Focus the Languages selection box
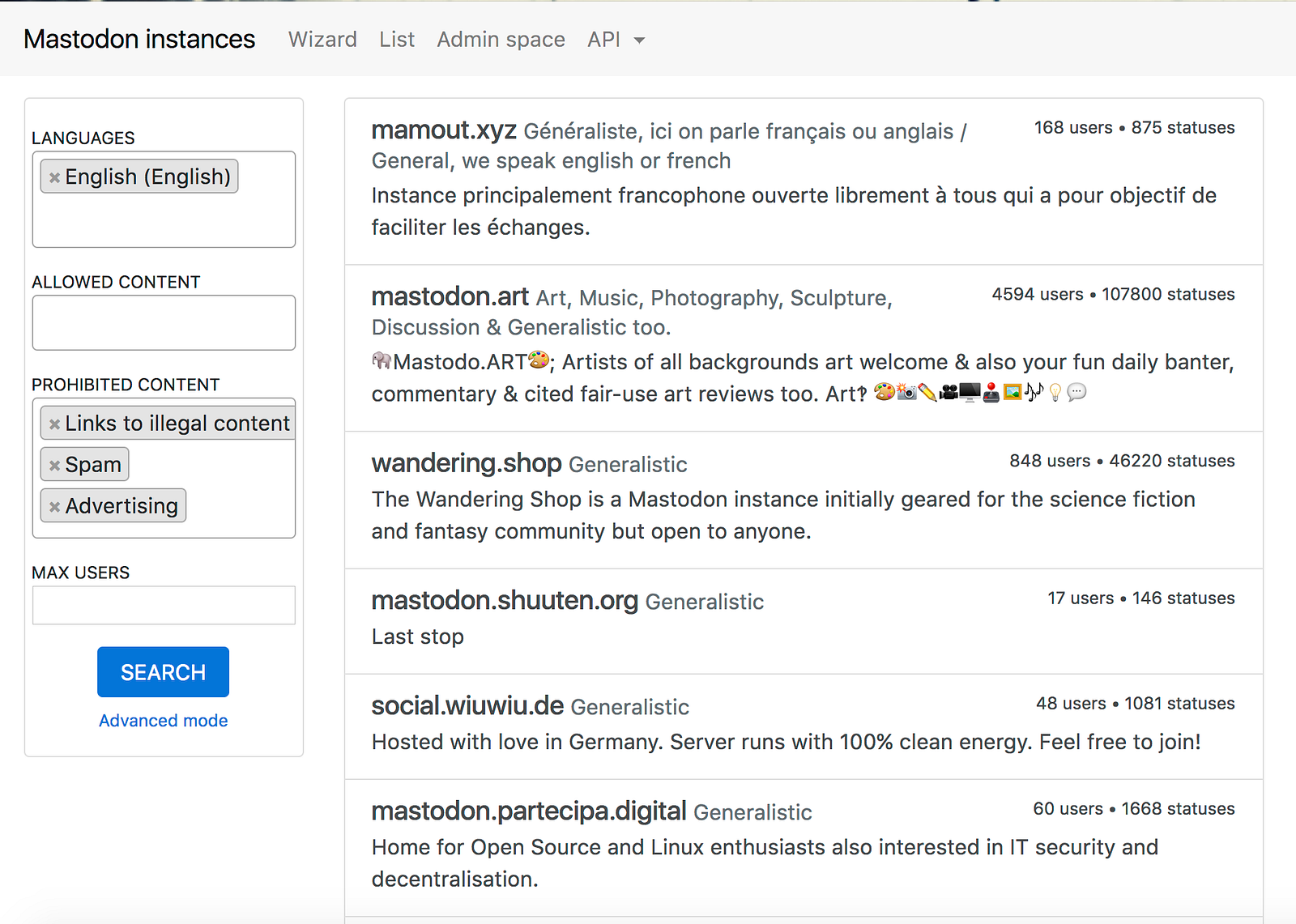Viewport: 1296px width, 924px height. (164, 199)
